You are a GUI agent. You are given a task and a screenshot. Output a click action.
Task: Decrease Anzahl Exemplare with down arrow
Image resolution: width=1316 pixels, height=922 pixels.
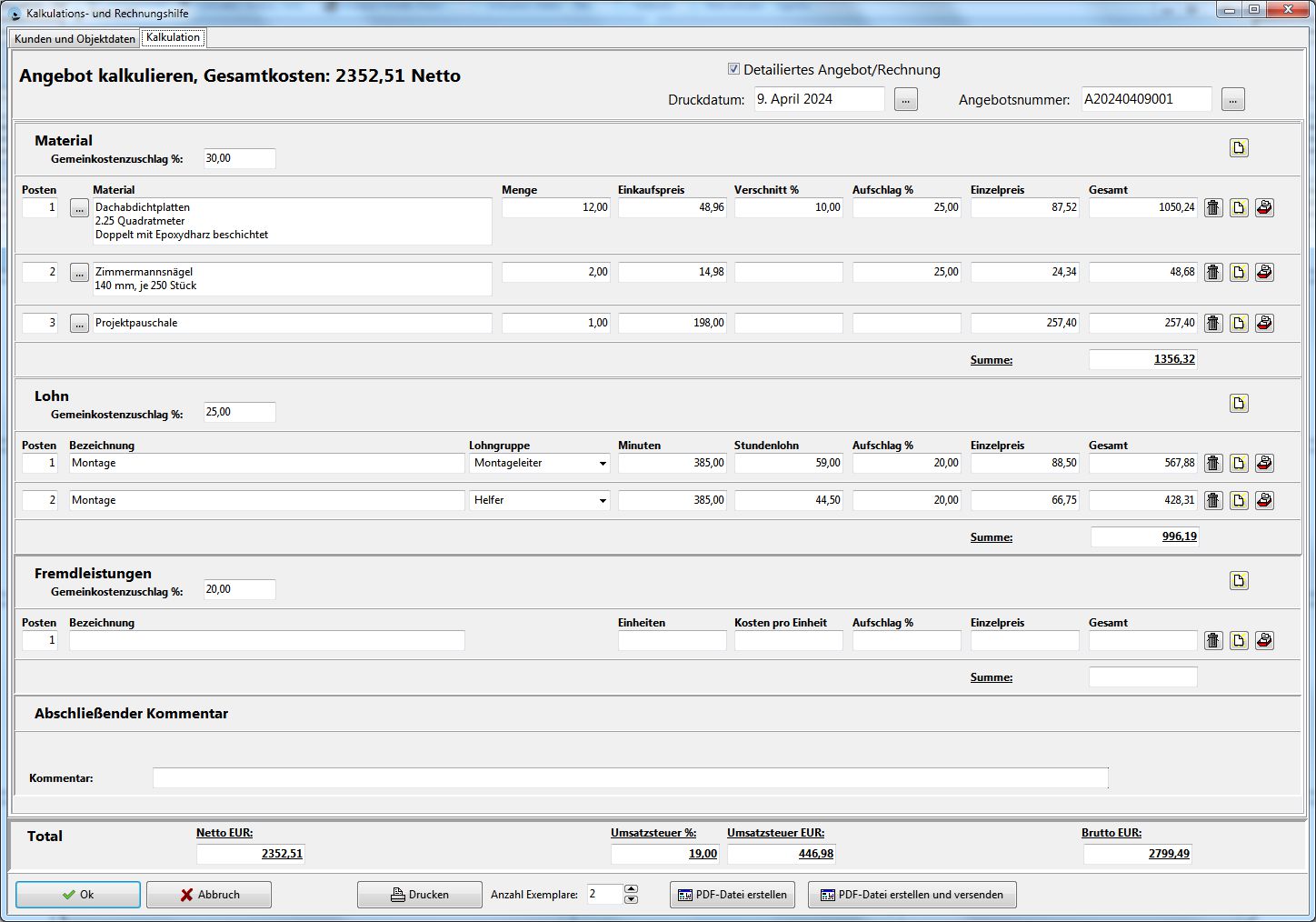(x=632, y=899)
